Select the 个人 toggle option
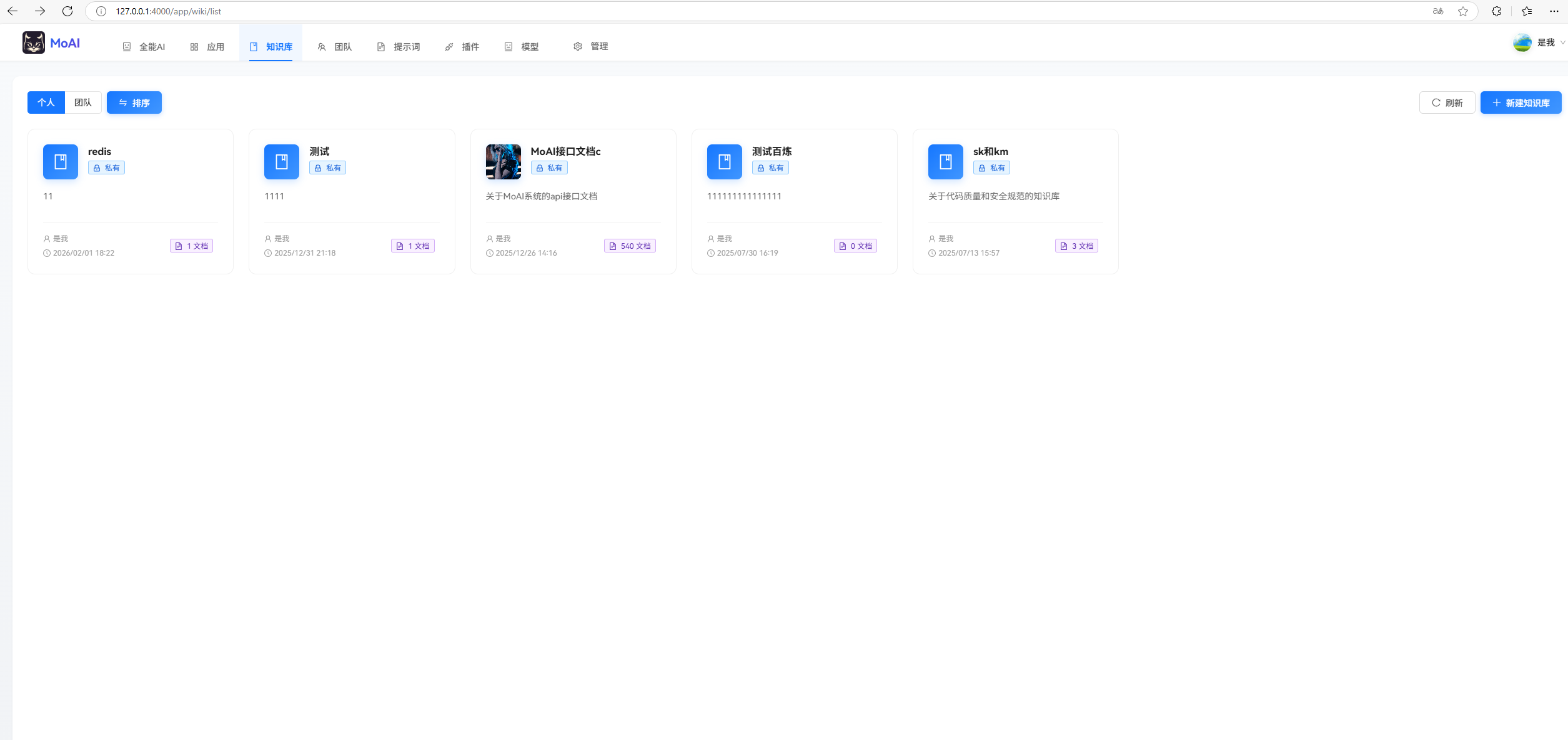This screenshot has height=740, width=1568. tap(46, 102)
